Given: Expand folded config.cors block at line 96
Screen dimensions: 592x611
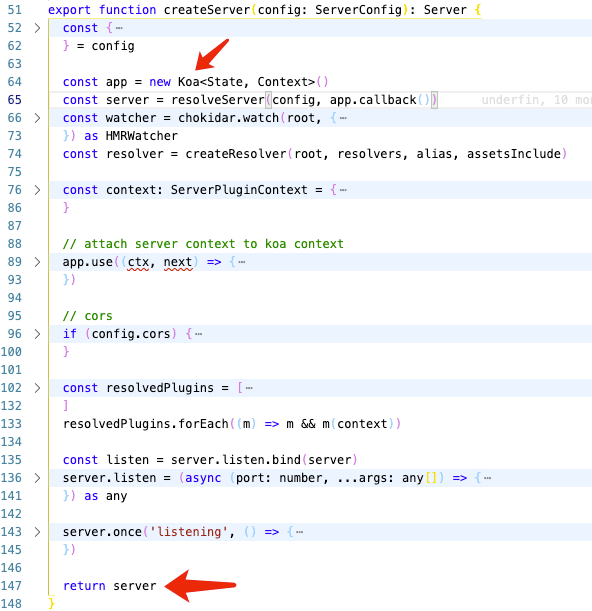Looking at the screenshot, I should coord(37,334).
